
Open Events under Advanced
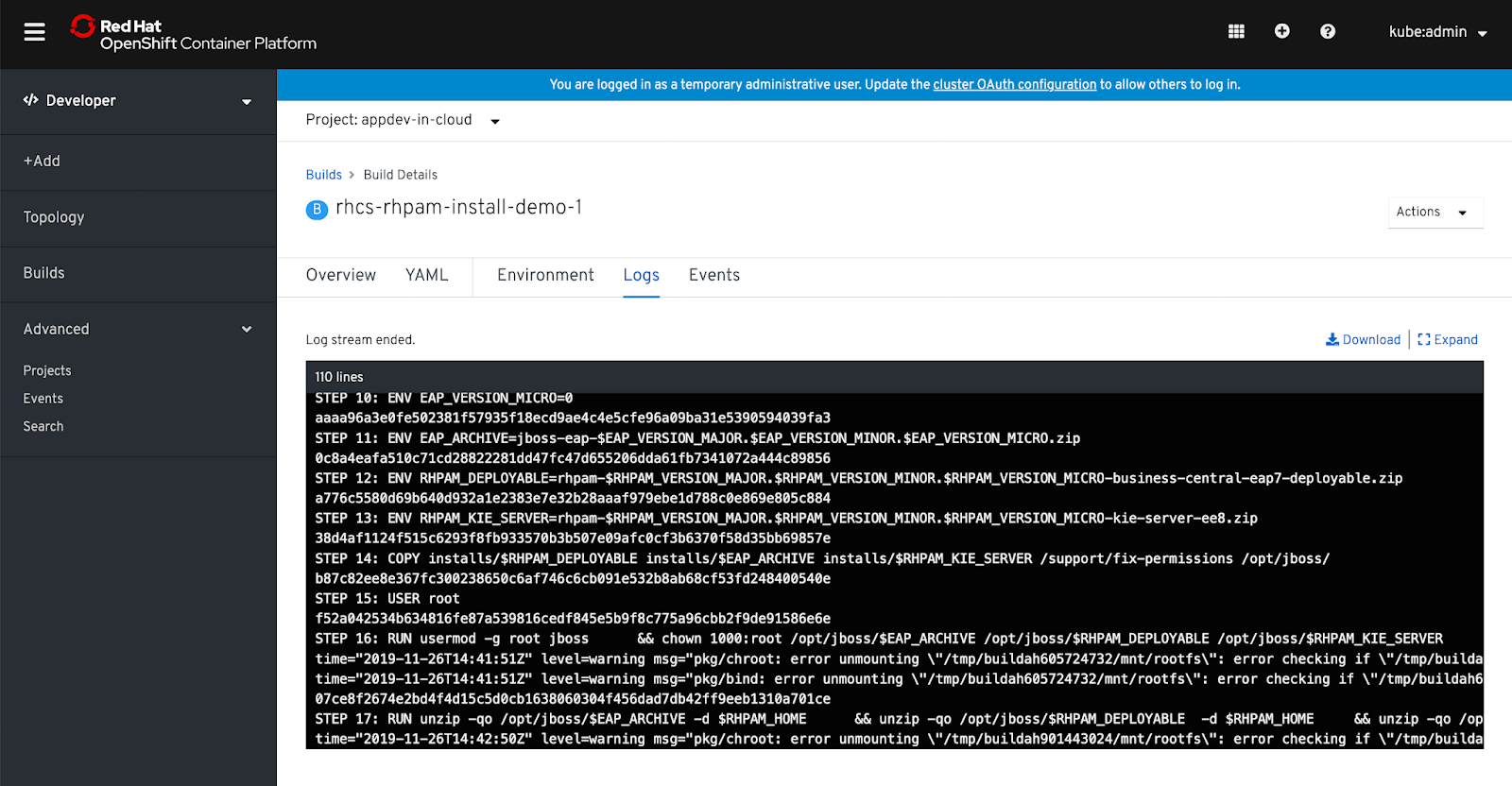click(43, 399)
